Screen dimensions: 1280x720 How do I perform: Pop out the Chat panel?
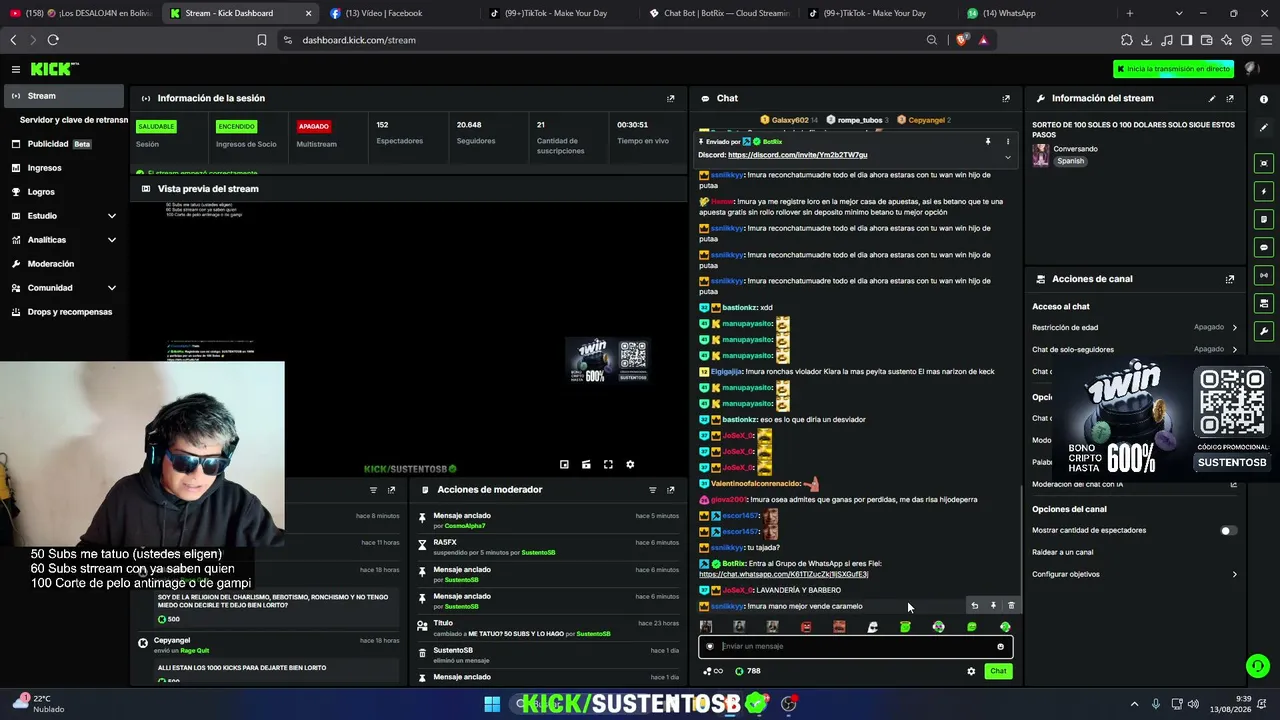pos(1006,98)
